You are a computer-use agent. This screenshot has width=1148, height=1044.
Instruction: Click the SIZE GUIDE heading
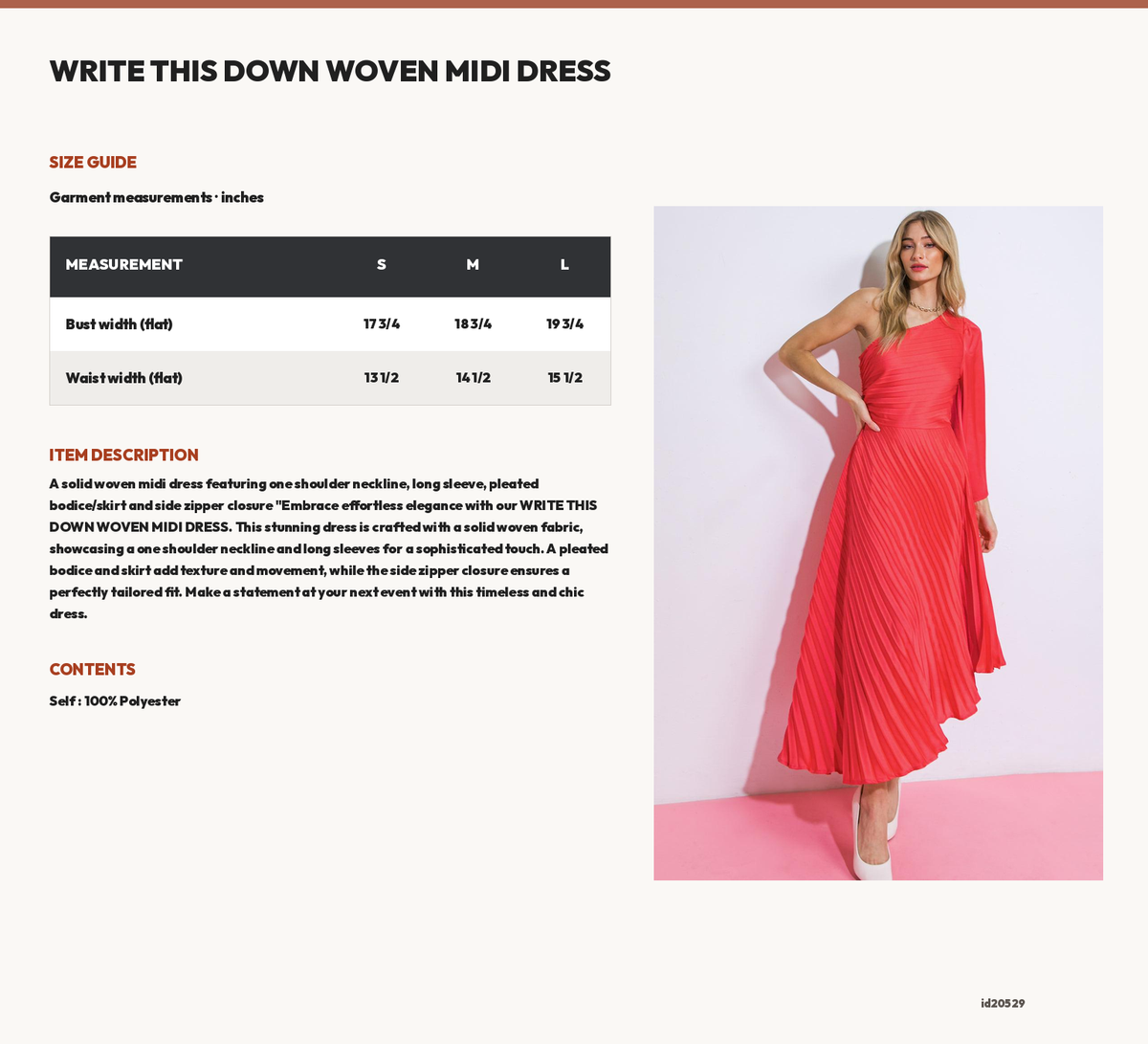click(x=93, y=163)
